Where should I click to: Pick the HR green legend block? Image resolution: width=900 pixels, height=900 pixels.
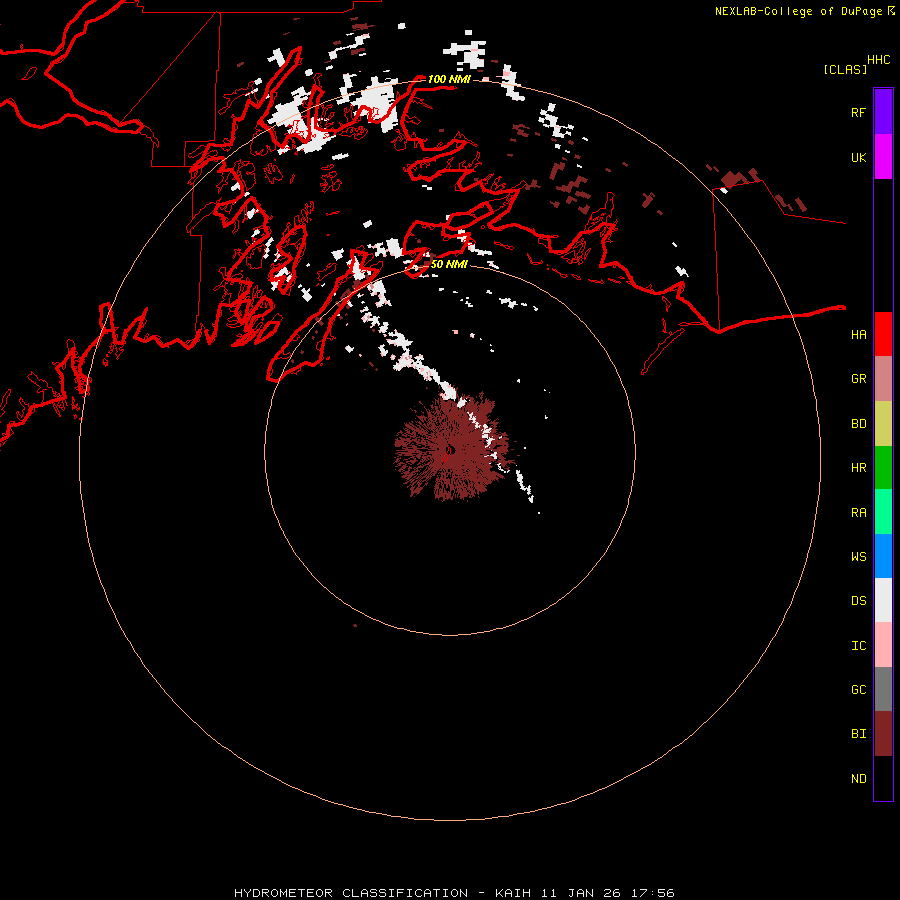click(x=883, y=468)
